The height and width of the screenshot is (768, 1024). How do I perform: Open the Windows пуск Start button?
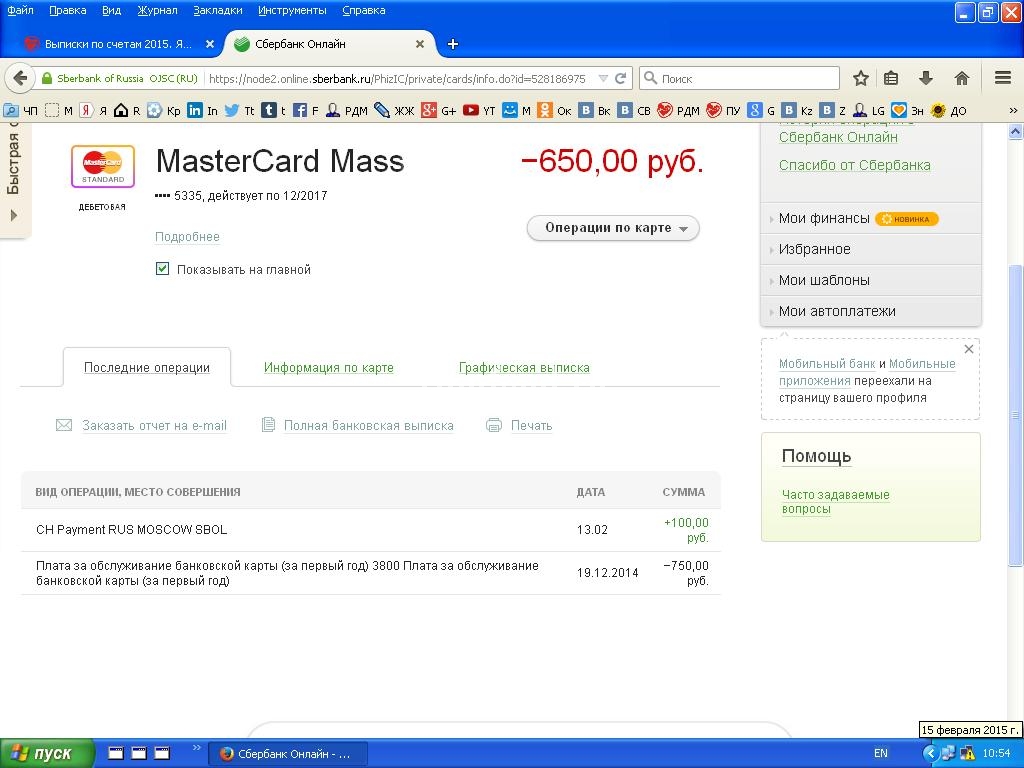coord(48,754)
